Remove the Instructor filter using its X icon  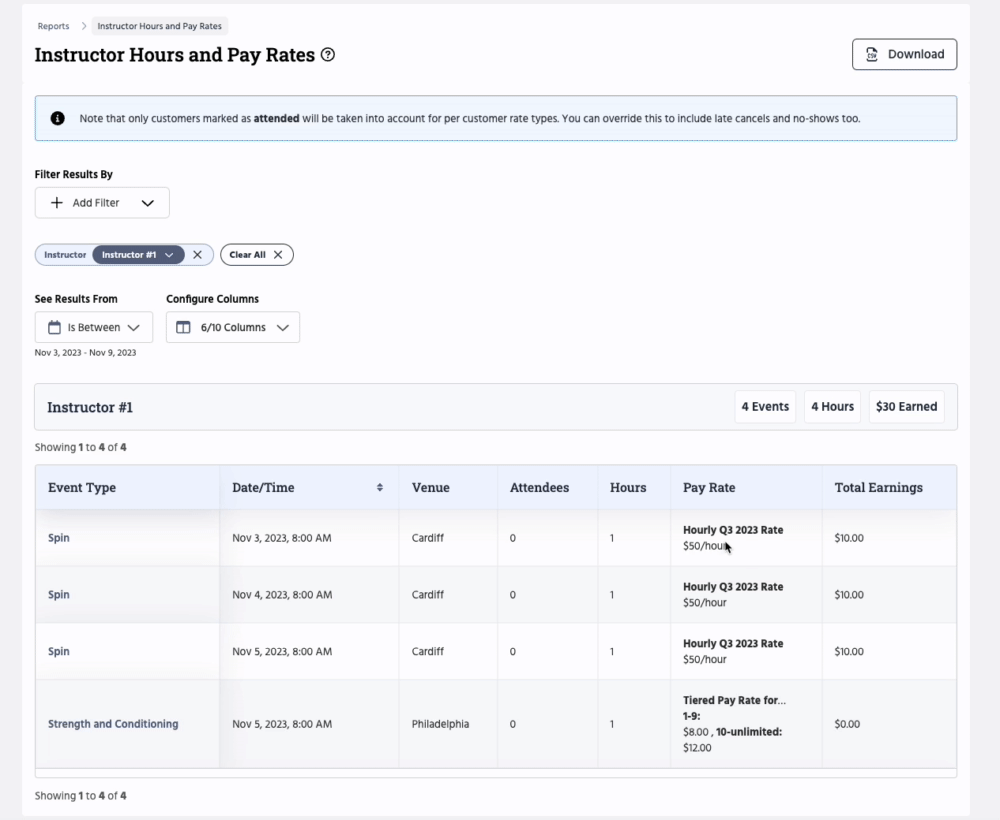[x=198, y=255]
